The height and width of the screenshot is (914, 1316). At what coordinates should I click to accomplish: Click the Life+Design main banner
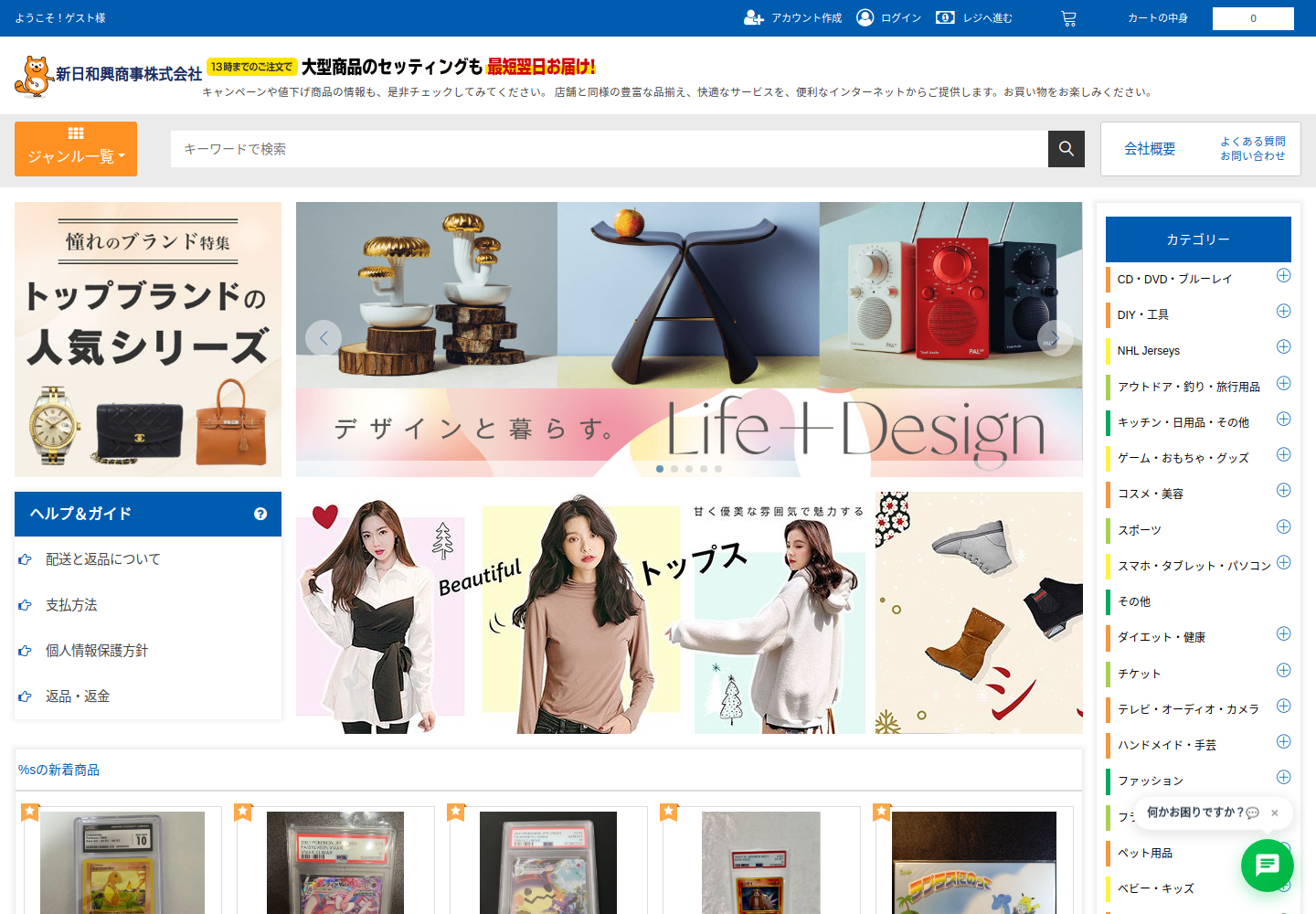click(x=689, y=339)
